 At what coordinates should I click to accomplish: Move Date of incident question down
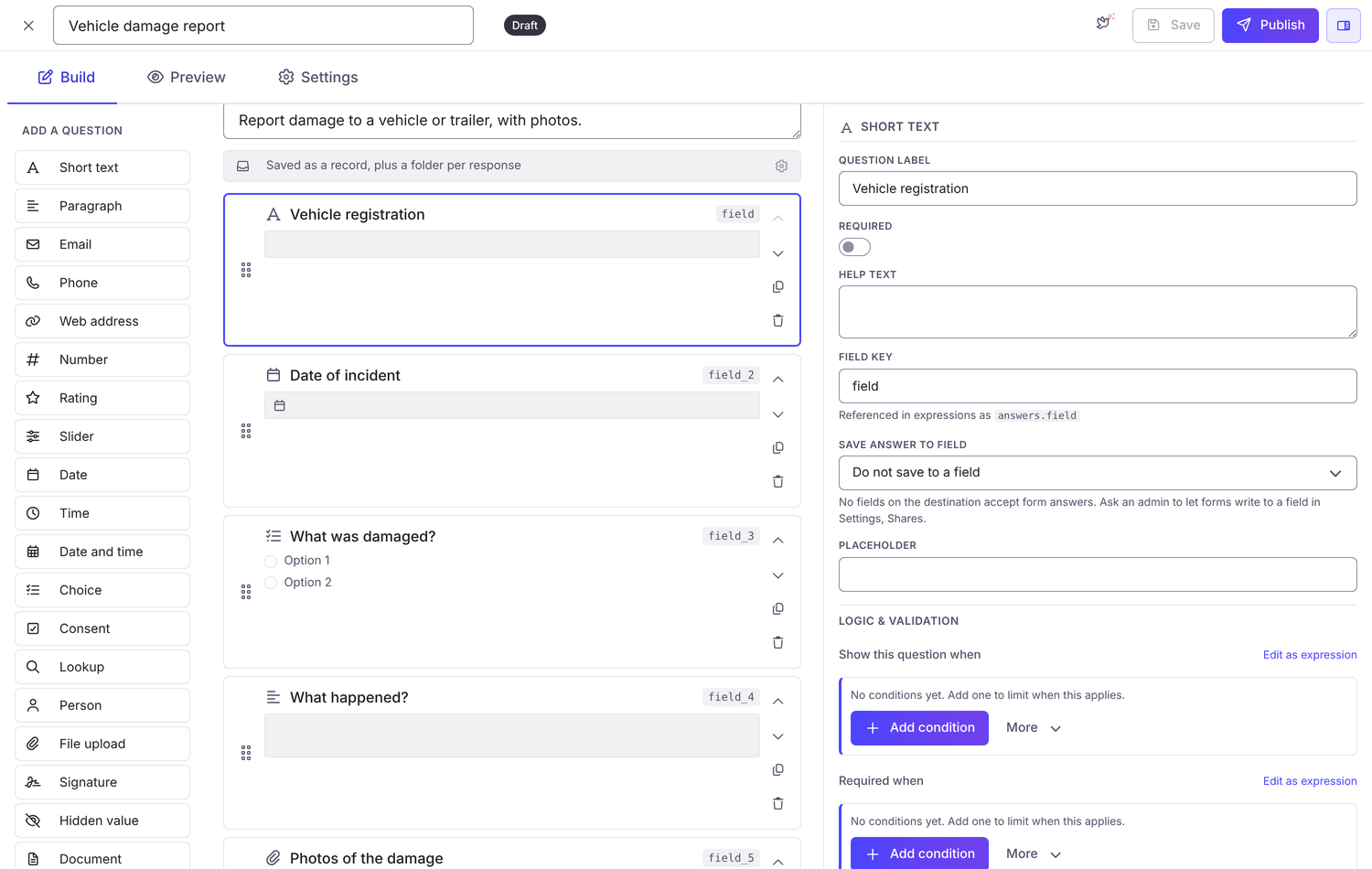778,414
